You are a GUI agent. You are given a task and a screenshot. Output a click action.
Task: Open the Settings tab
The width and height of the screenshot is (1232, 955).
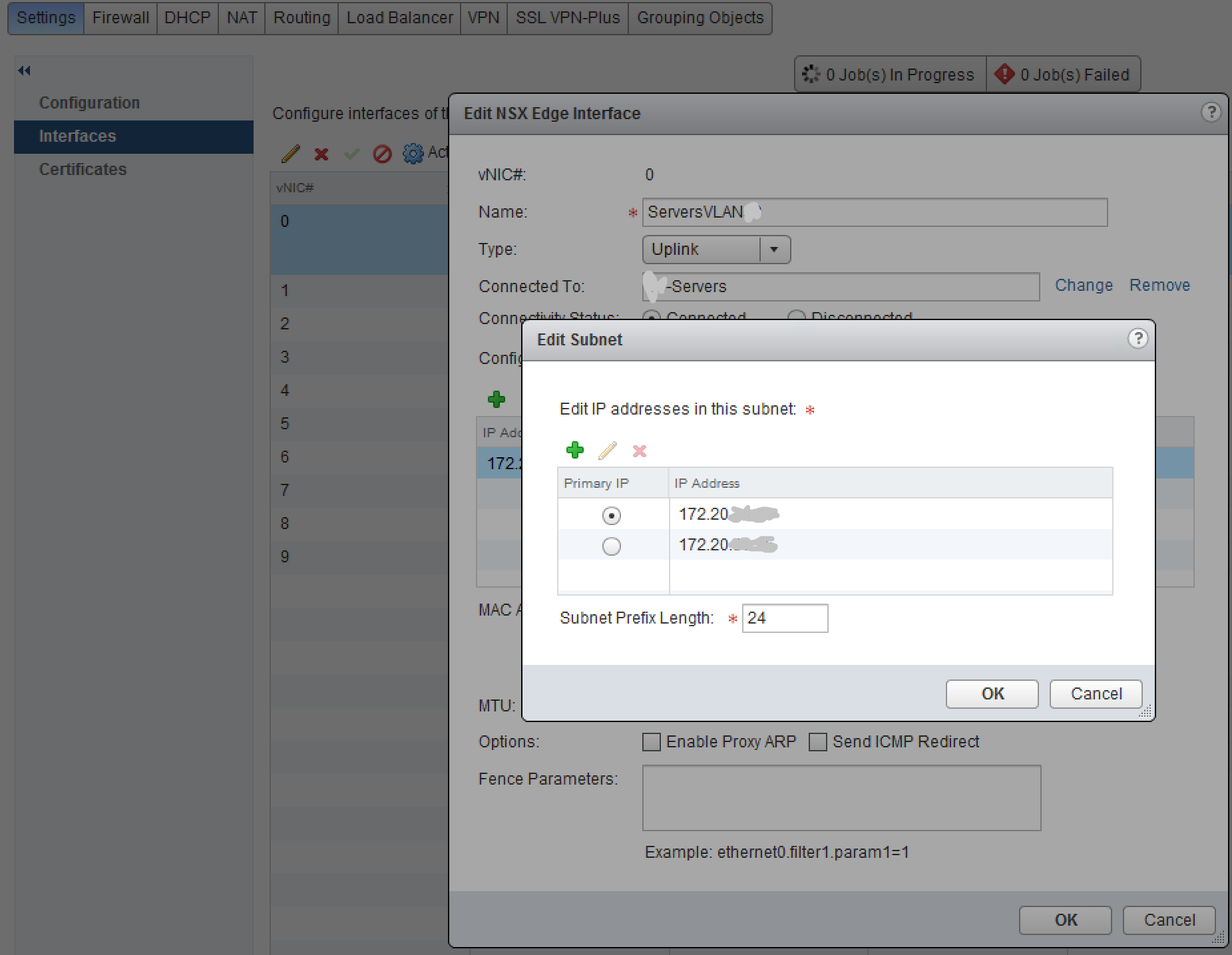click(46, 18)
